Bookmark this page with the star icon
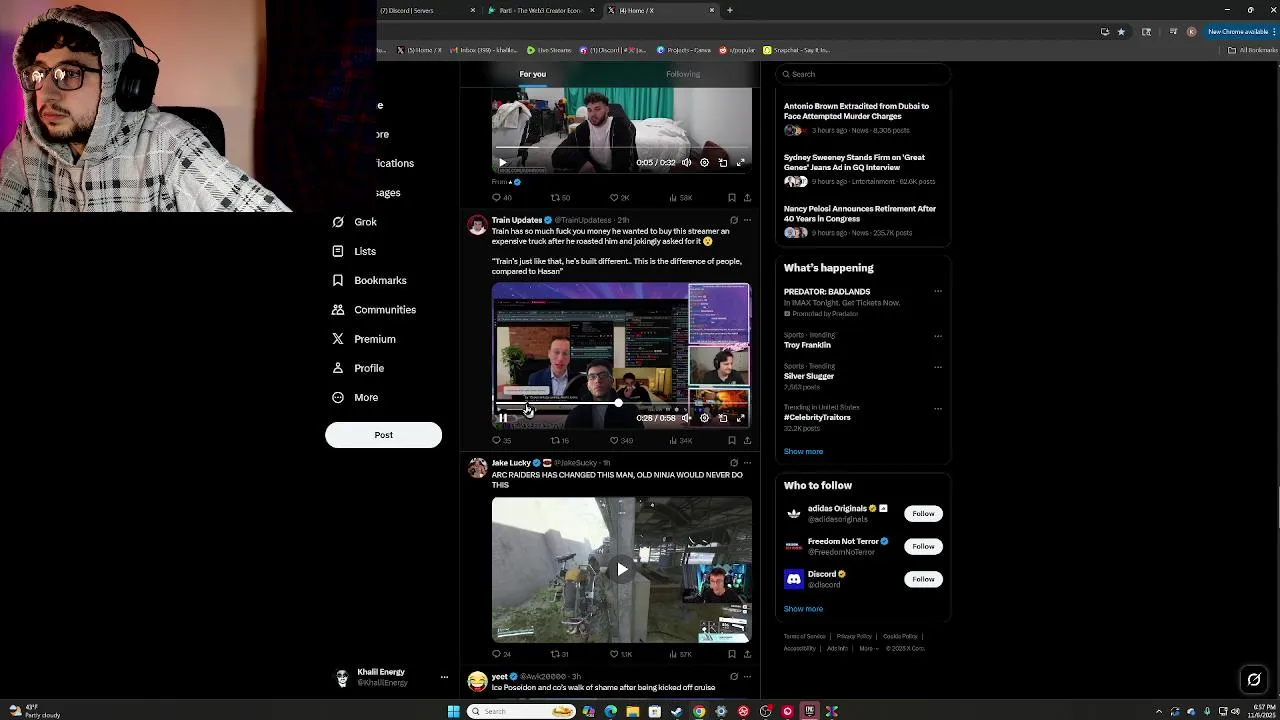The height and width of the screenshot is (720, 1280). click(x=1121, y=32)
